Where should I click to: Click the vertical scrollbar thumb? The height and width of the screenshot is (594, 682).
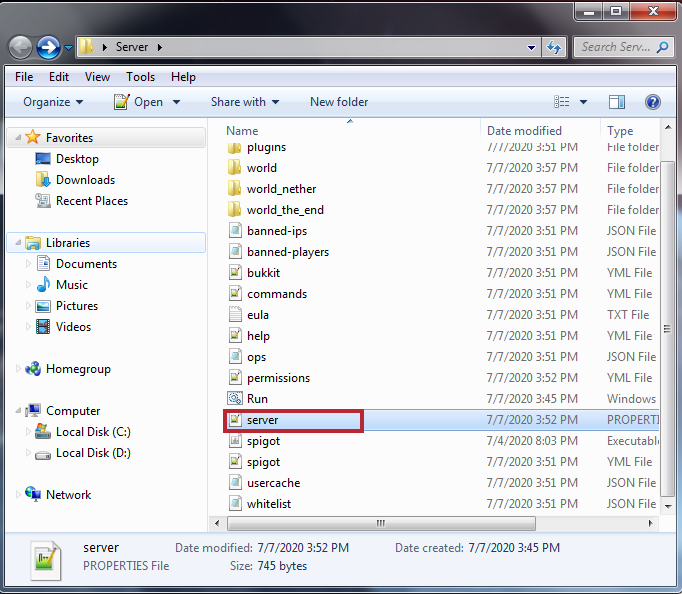point(668,329)
